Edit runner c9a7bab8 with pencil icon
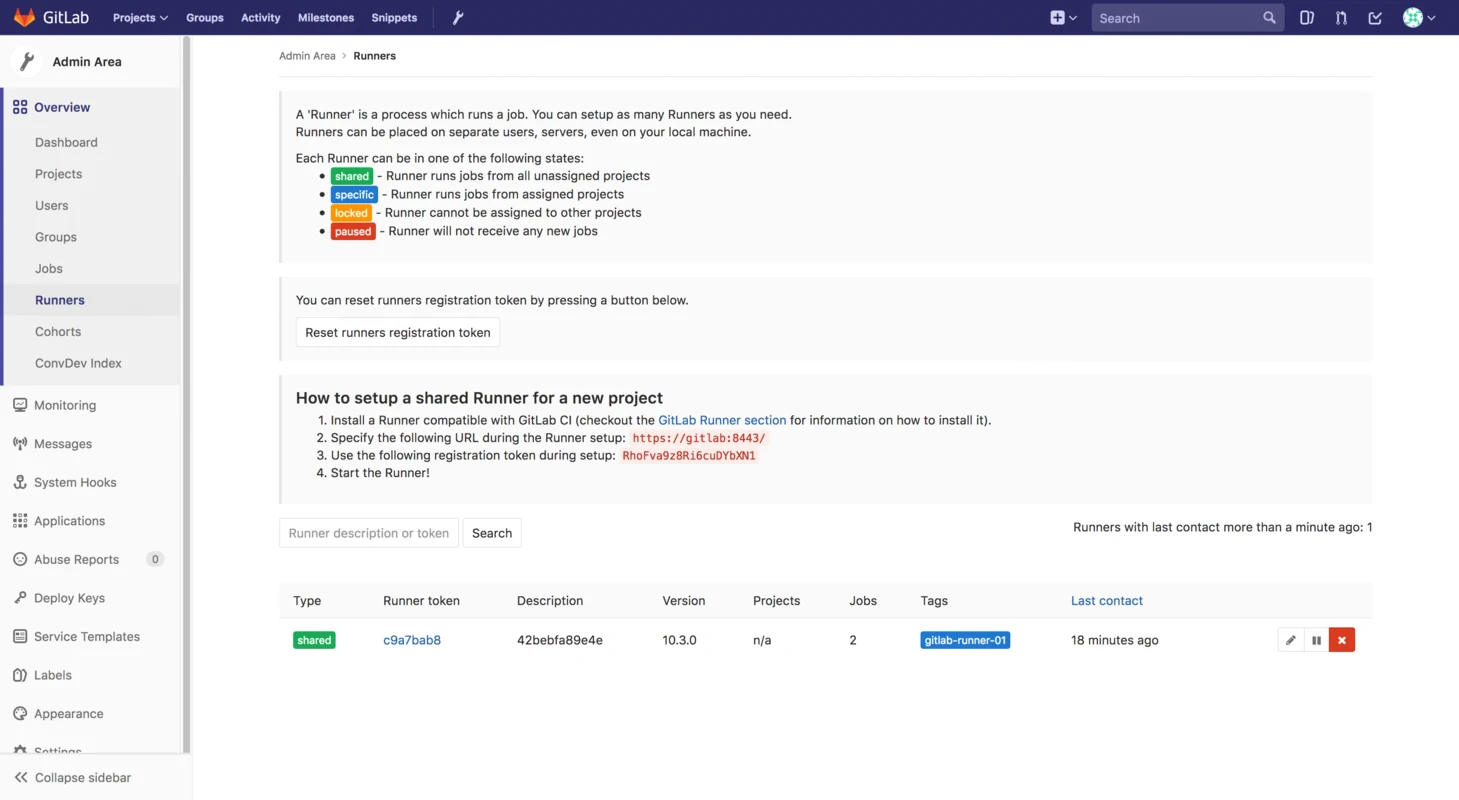The image size is (1459, 800). click(1290, 640)
